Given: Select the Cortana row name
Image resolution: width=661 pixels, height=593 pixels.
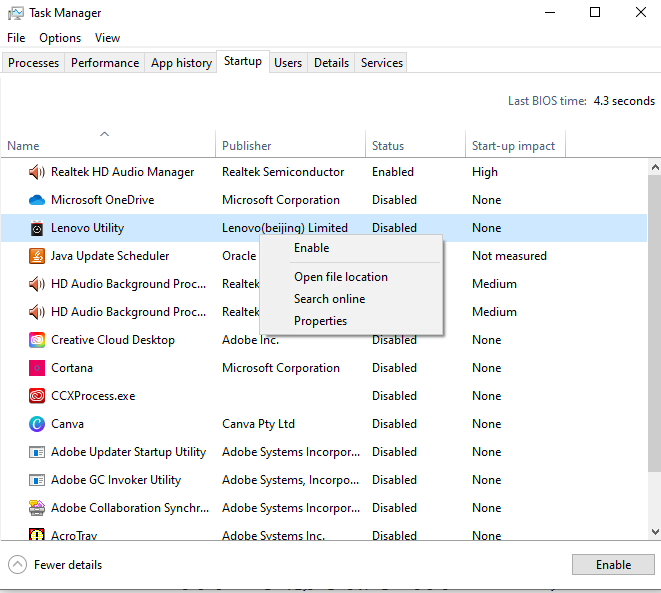Looking at the screenshot, I should 72,368.
